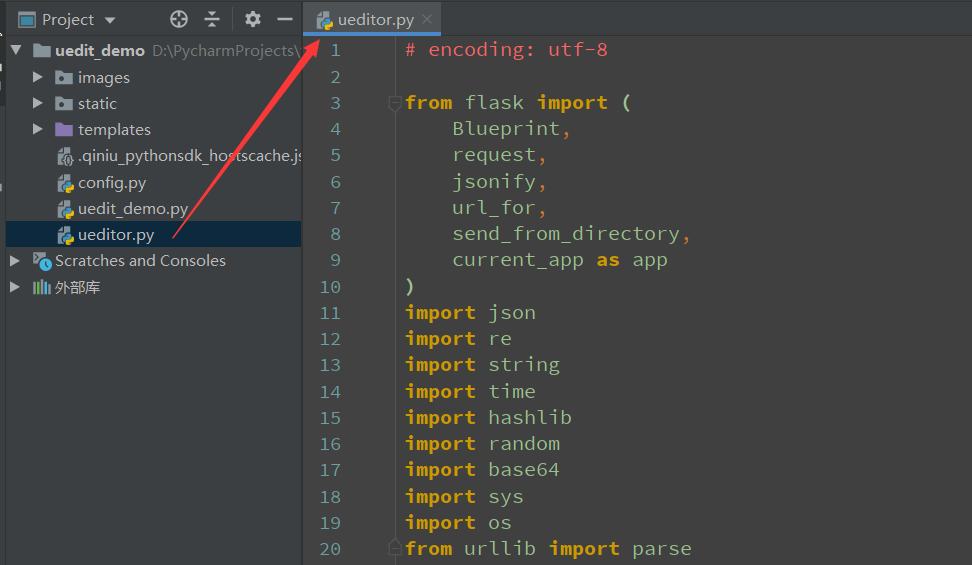This screenshot has width=972, height=565.
Task: Click 'base64' on line 17
Action: pos(524,469)
